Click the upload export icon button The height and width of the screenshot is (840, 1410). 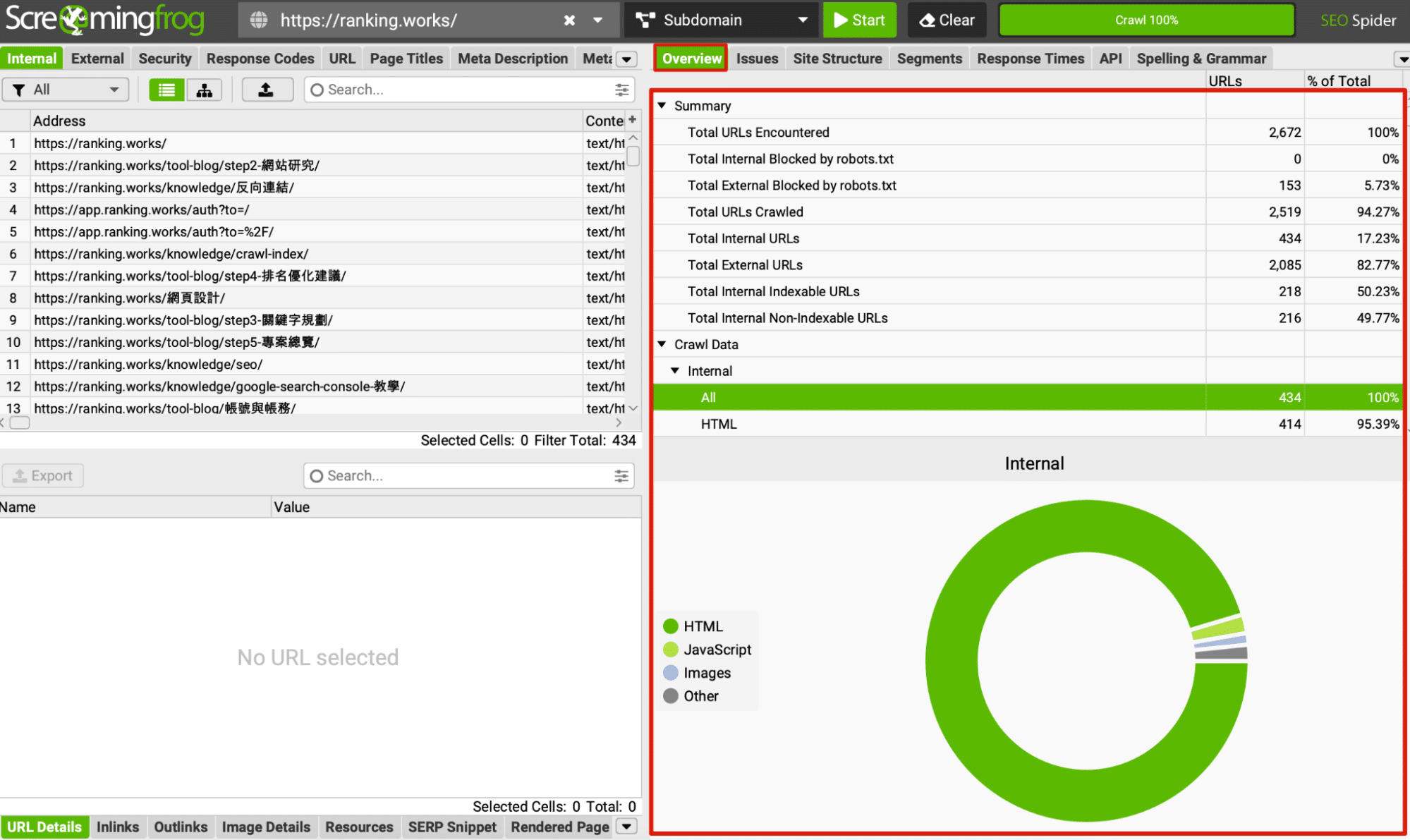click(x=266, y=90)
